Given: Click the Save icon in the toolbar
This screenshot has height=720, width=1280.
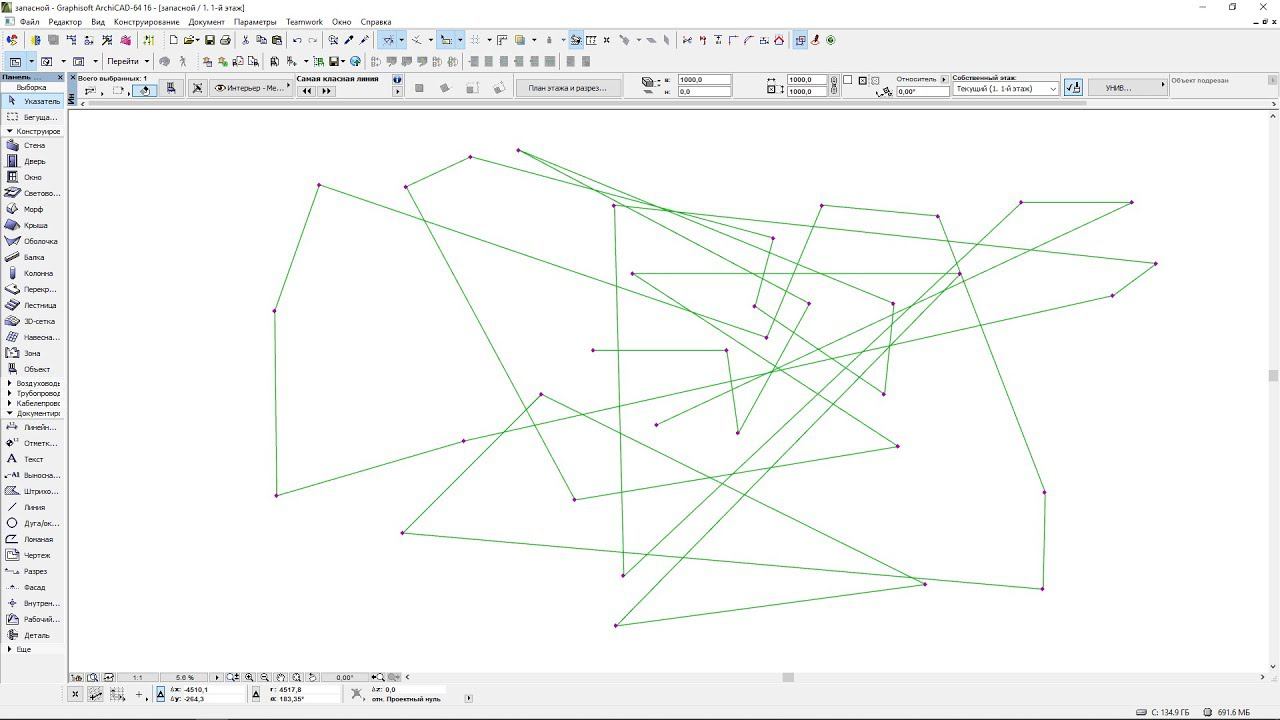Looking at the screenshot, I should [209, 40].
